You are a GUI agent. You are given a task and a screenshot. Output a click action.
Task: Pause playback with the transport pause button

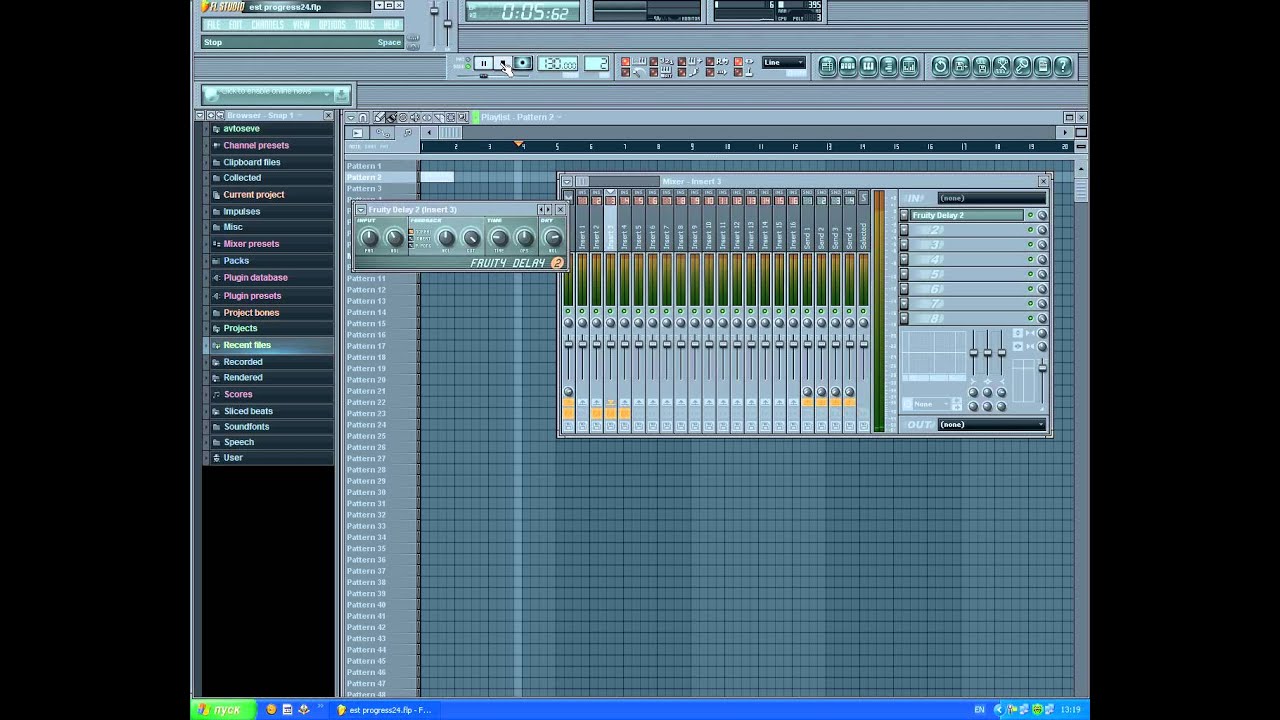[x=483, y=64]
